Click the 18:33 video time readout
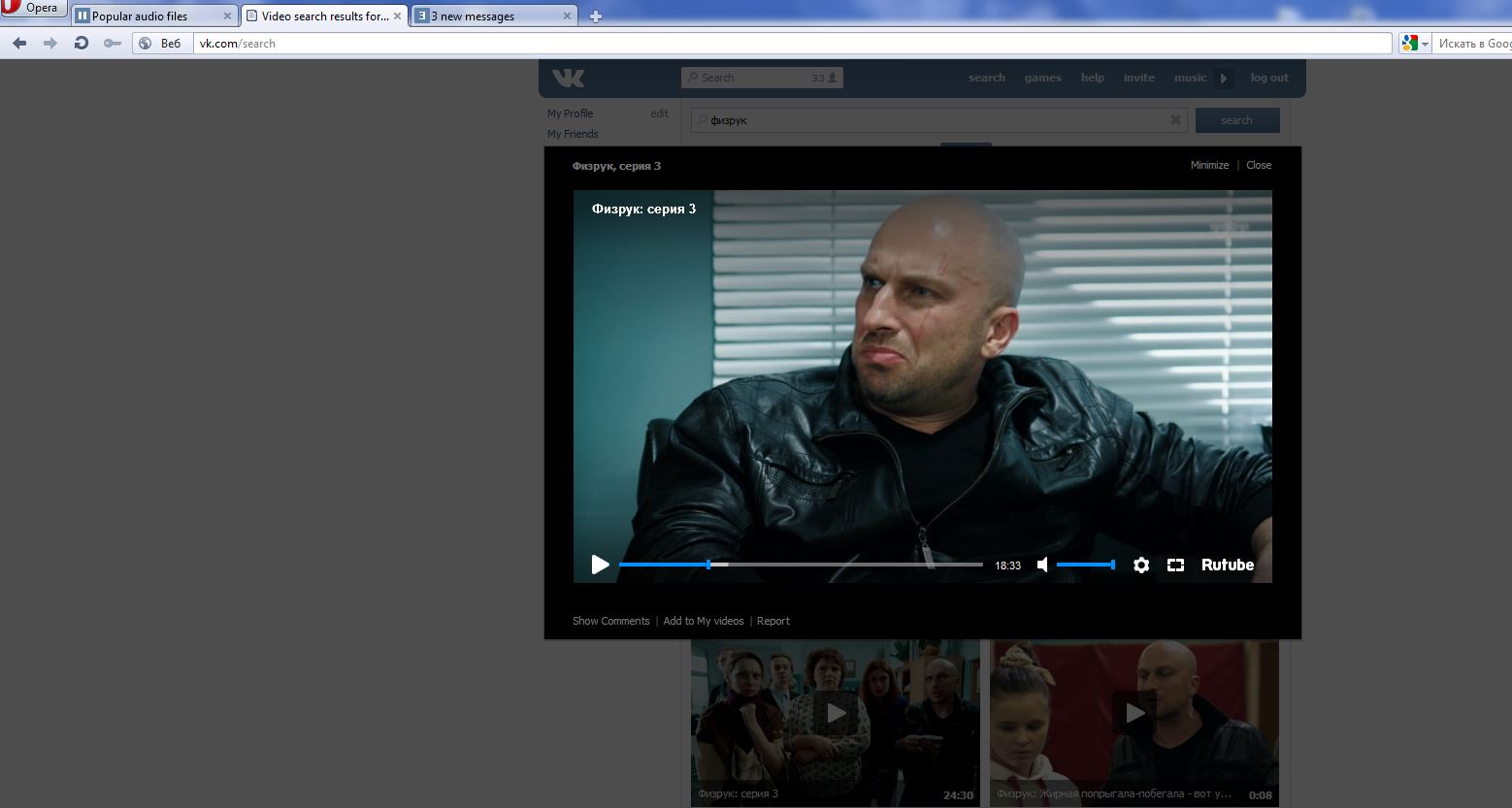The image size is (1512, 808). click(1007, 566)
